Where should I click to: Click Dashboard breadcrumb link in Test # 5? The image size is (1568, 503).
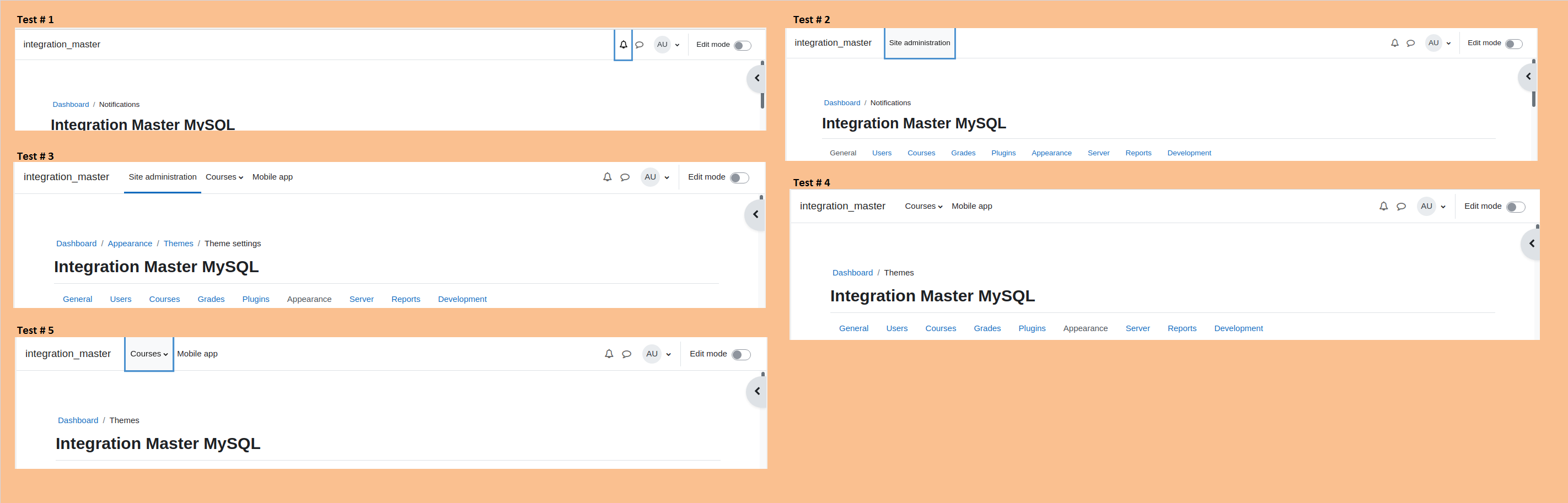[78, 421]
